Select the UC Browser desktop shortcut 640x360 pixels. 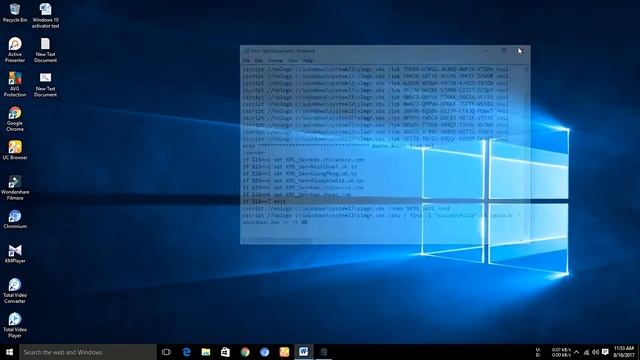pos(15,150)
